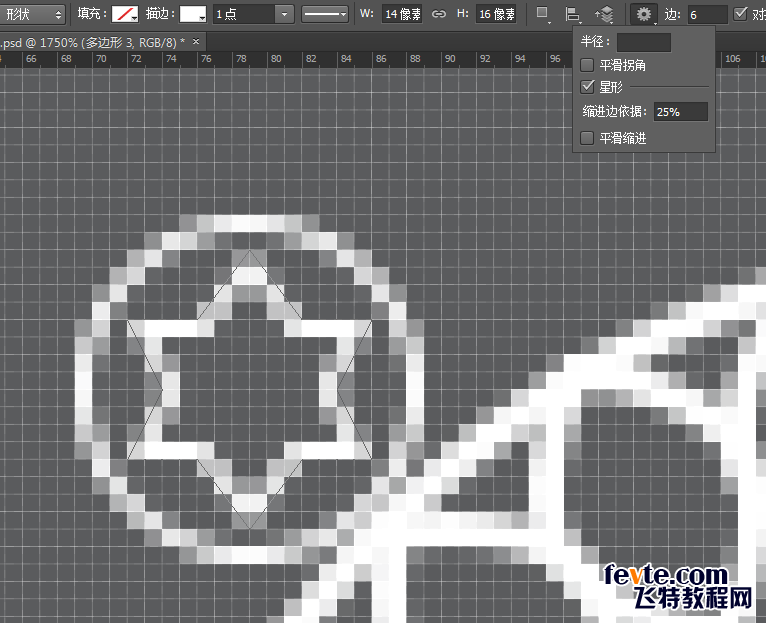The image size is (766, 623).
Task: Open path operations icon
Action: tap(543, 14)
